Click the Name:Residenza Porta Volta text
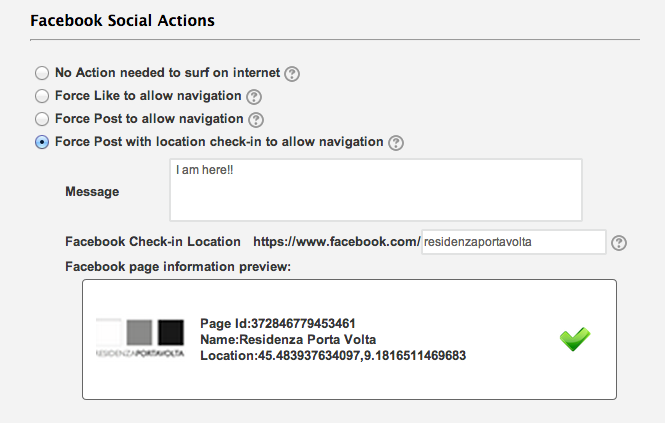Viewport: 665px width, 423px height. (x=288, y=339)
